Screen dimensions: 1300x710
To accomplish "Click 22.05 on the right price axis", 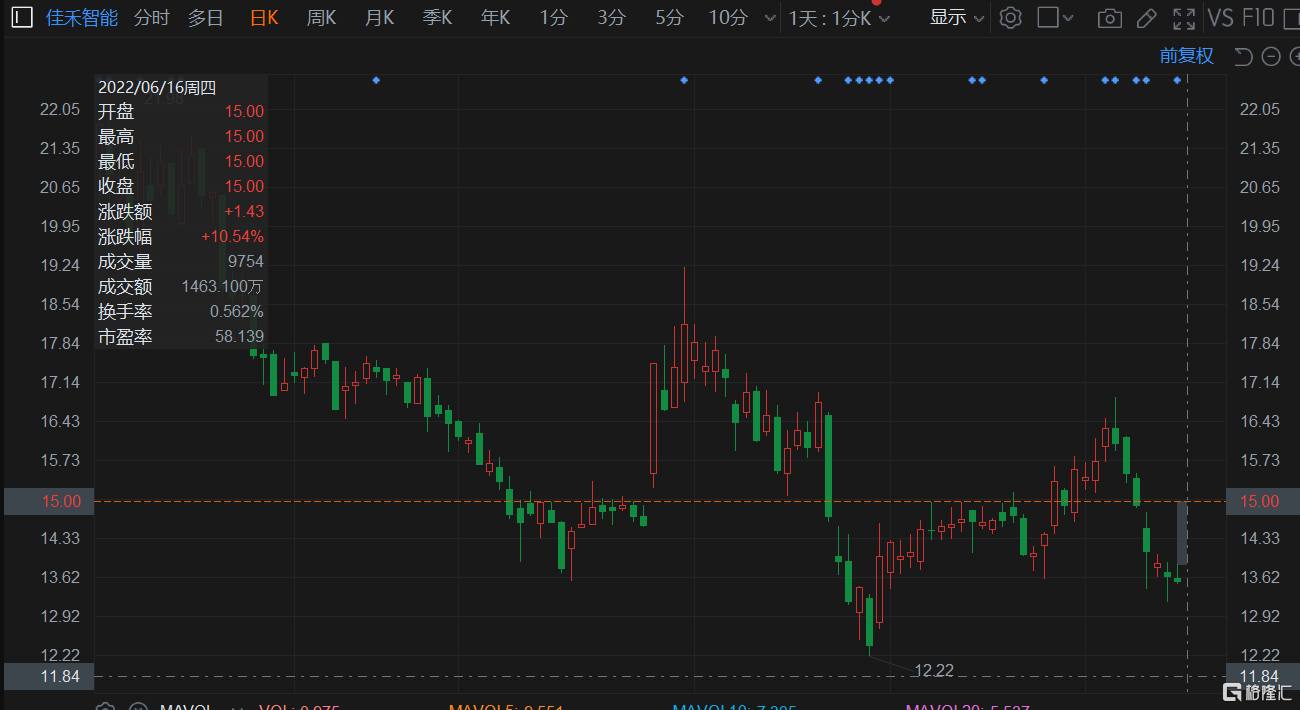I will tap(1260, 109).
